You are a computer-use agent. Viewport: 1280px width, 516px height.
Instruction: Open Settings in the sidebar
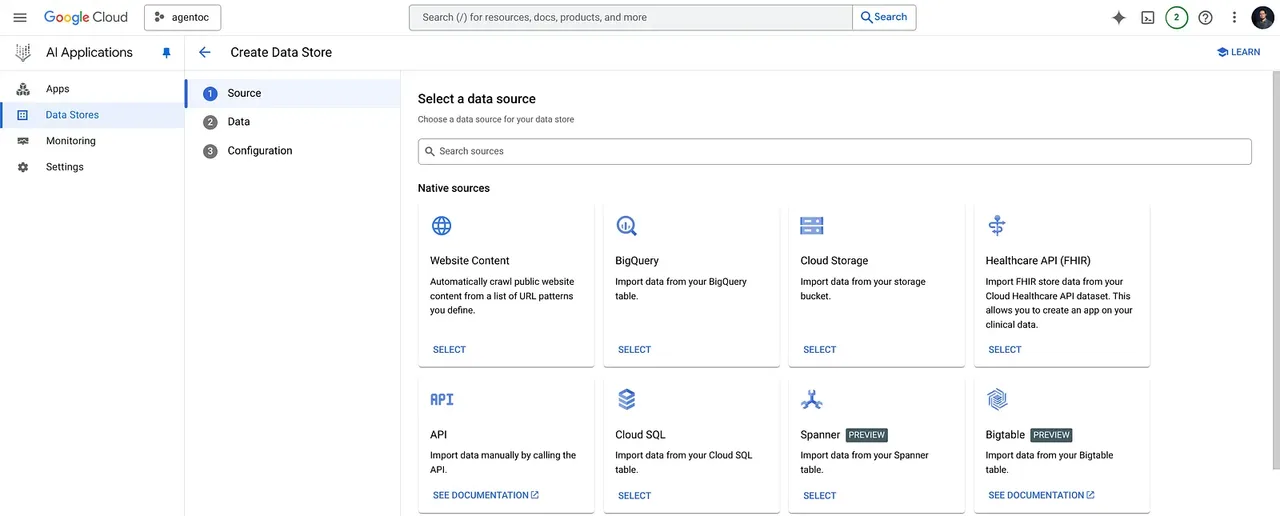(x=92, y=167)
